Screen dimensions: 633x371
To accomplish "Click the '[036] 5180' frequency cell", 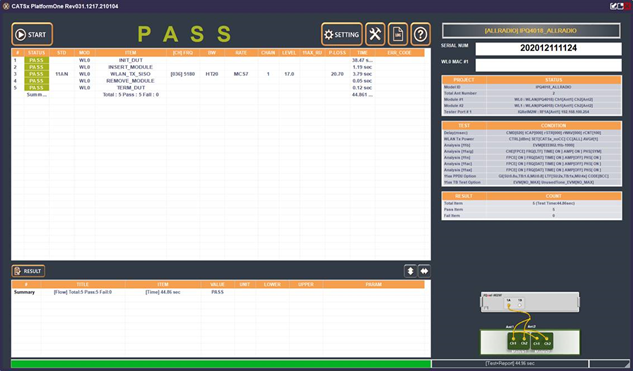I will [183, 74].
